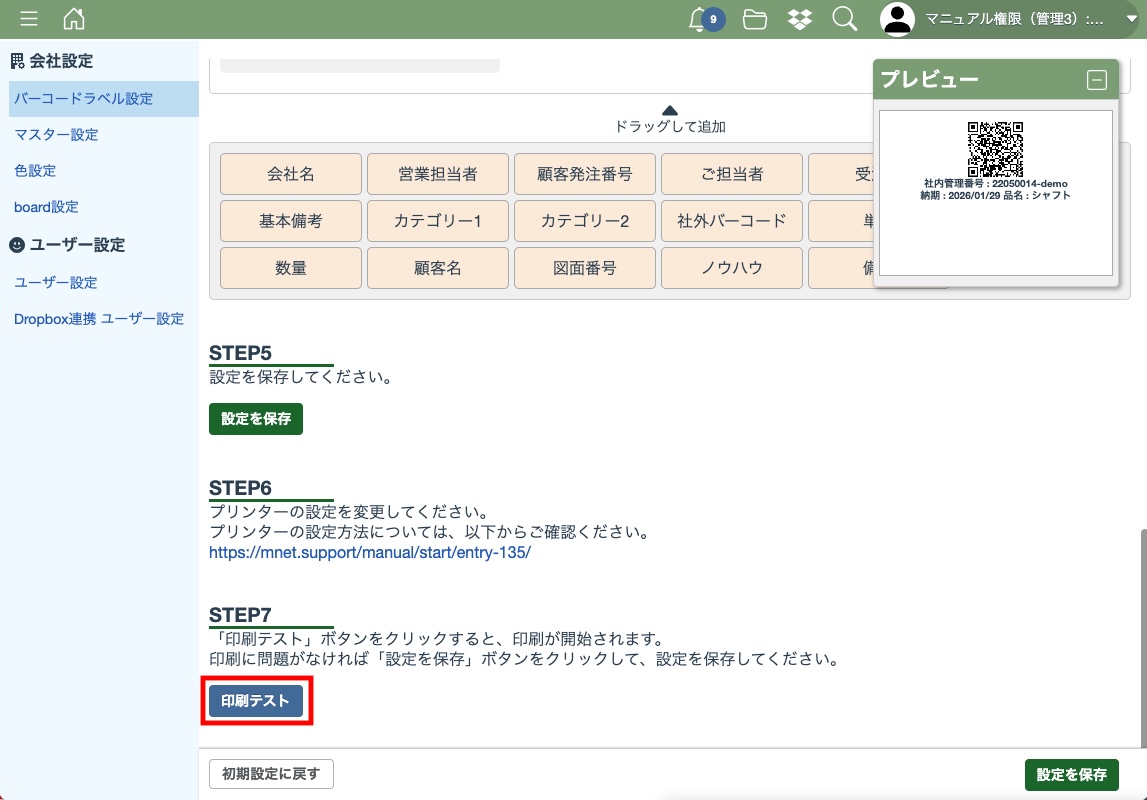Click the Dropbox icon

coord(800,19)
